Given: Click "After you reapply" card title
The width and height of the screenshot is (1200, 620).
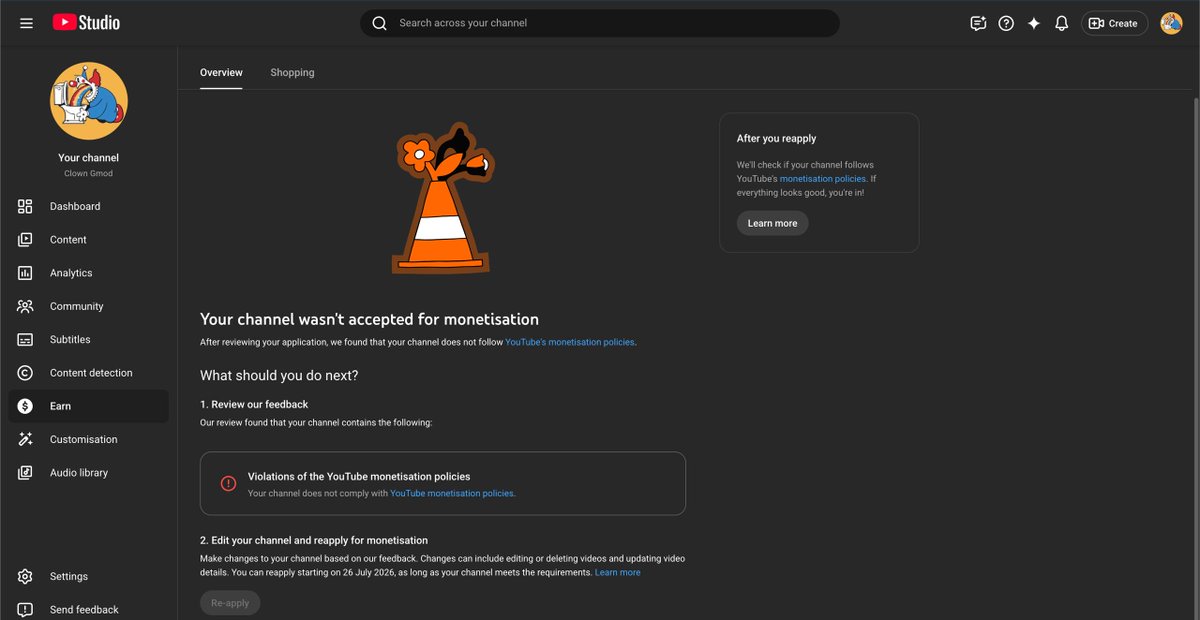Looking at the screenshot, I should coord(777,139).
